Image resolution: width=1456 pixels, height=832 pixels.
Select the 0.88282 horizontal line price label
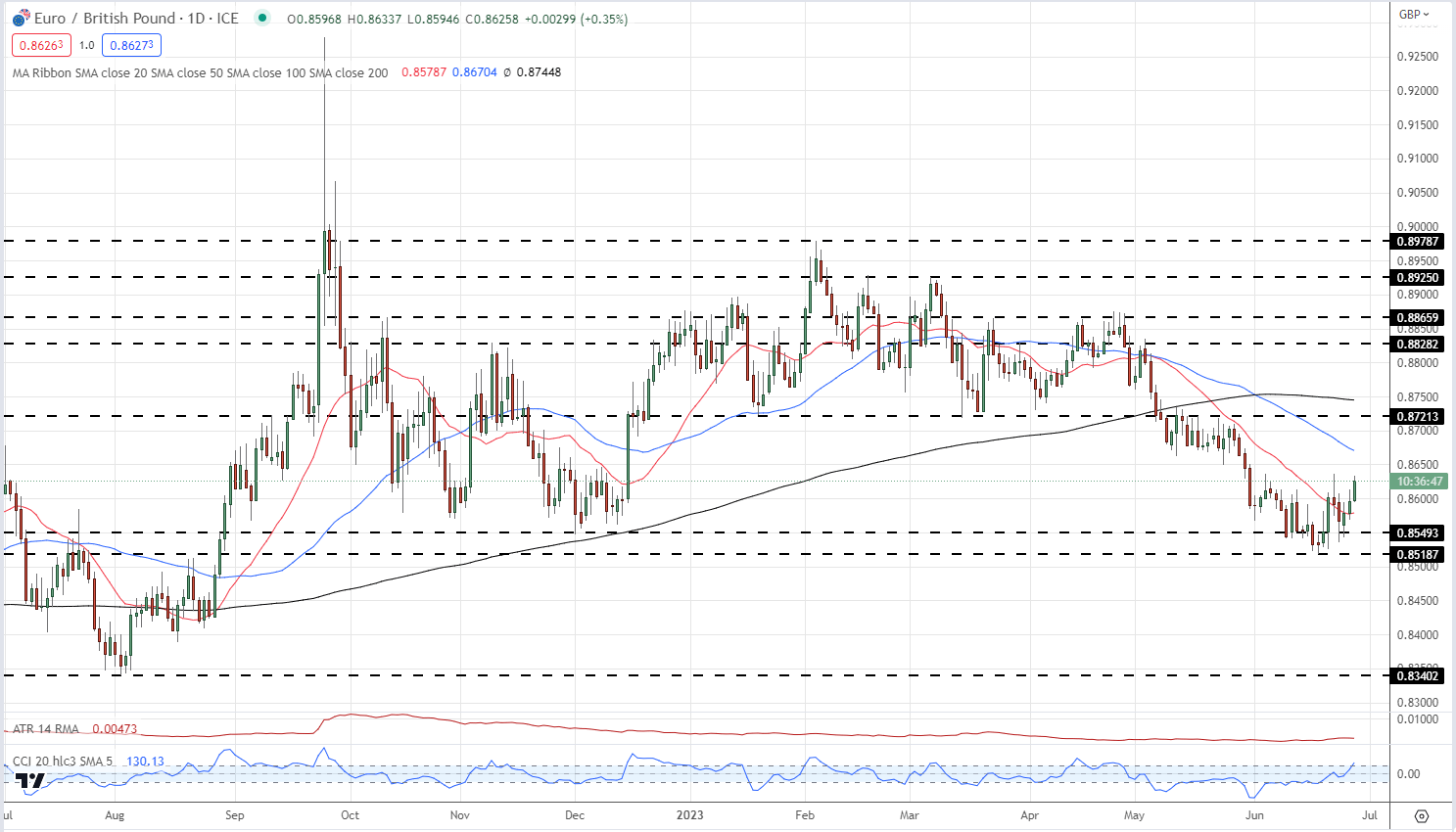[1417, 345]
